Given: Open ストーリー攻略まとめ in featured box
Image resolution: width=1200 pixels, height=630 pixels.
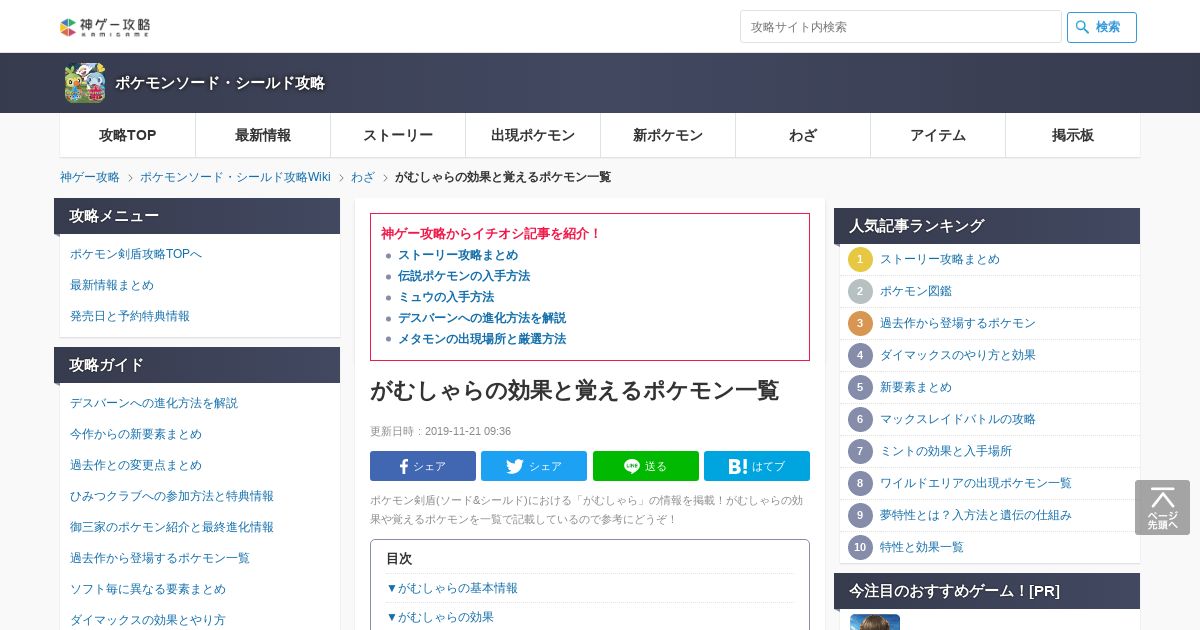Looking at the screenshot, I should pos(458,255).
